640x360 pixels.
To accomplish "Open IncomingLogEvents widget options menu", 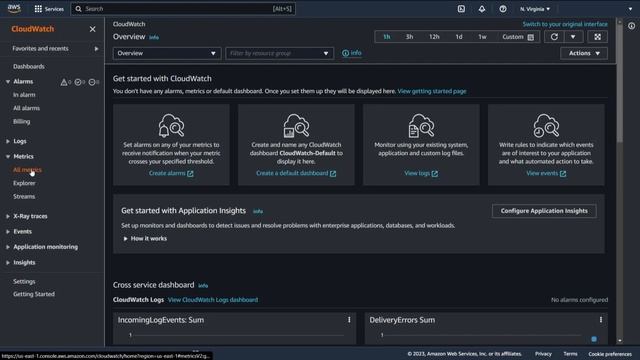I will coord(349,320).
